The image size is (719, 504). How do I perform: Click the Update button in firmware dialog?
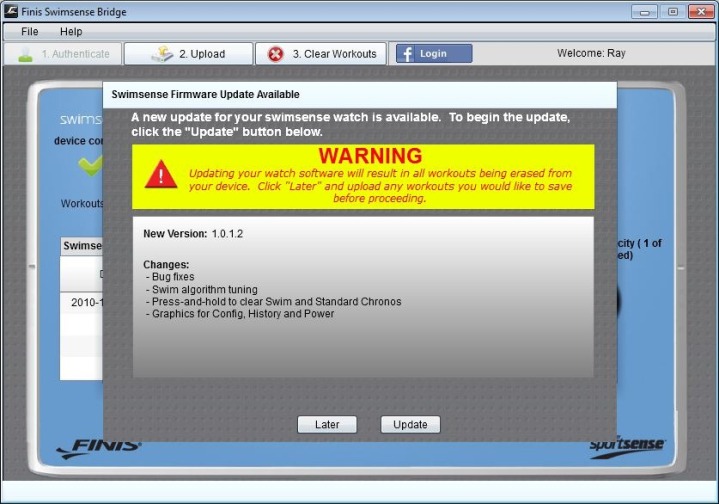(410, 424)
